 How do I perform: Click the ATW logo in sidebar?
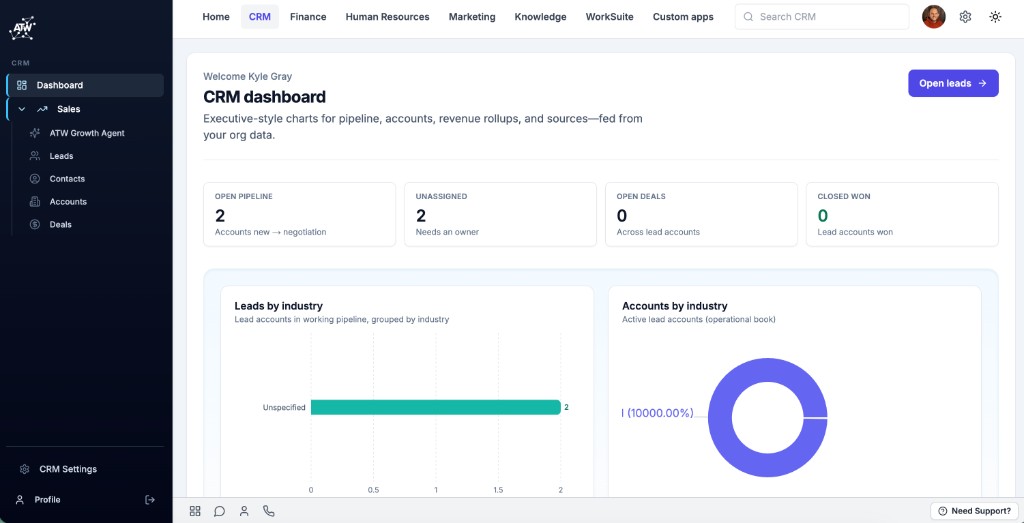coord(22,28)
